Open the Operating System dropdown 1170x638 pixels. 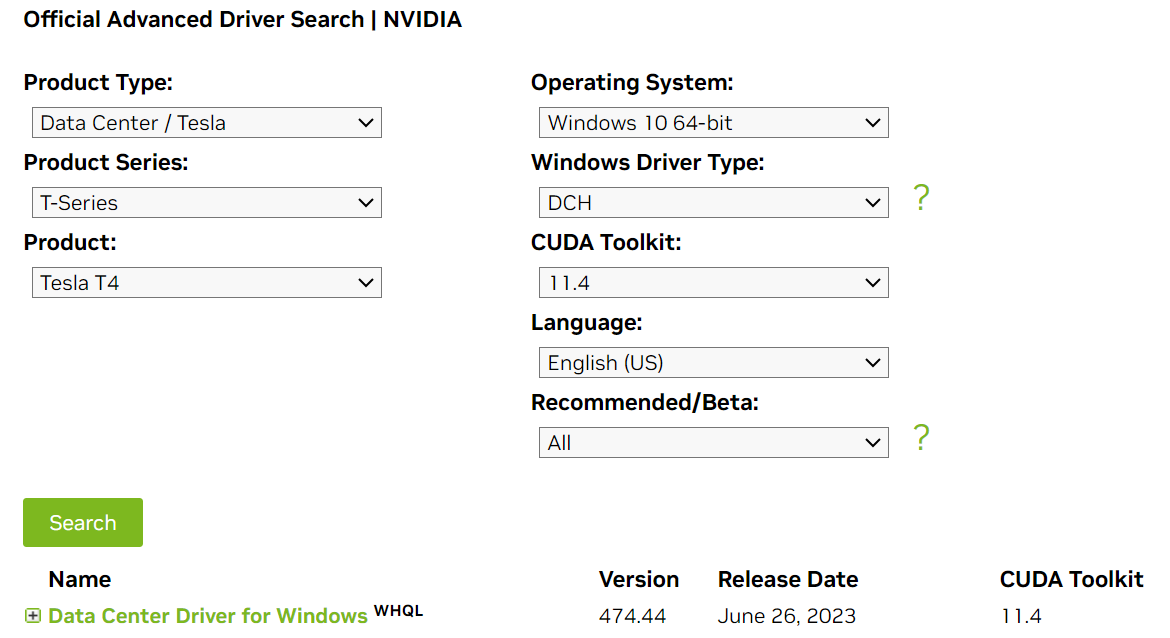click(713, 122)
